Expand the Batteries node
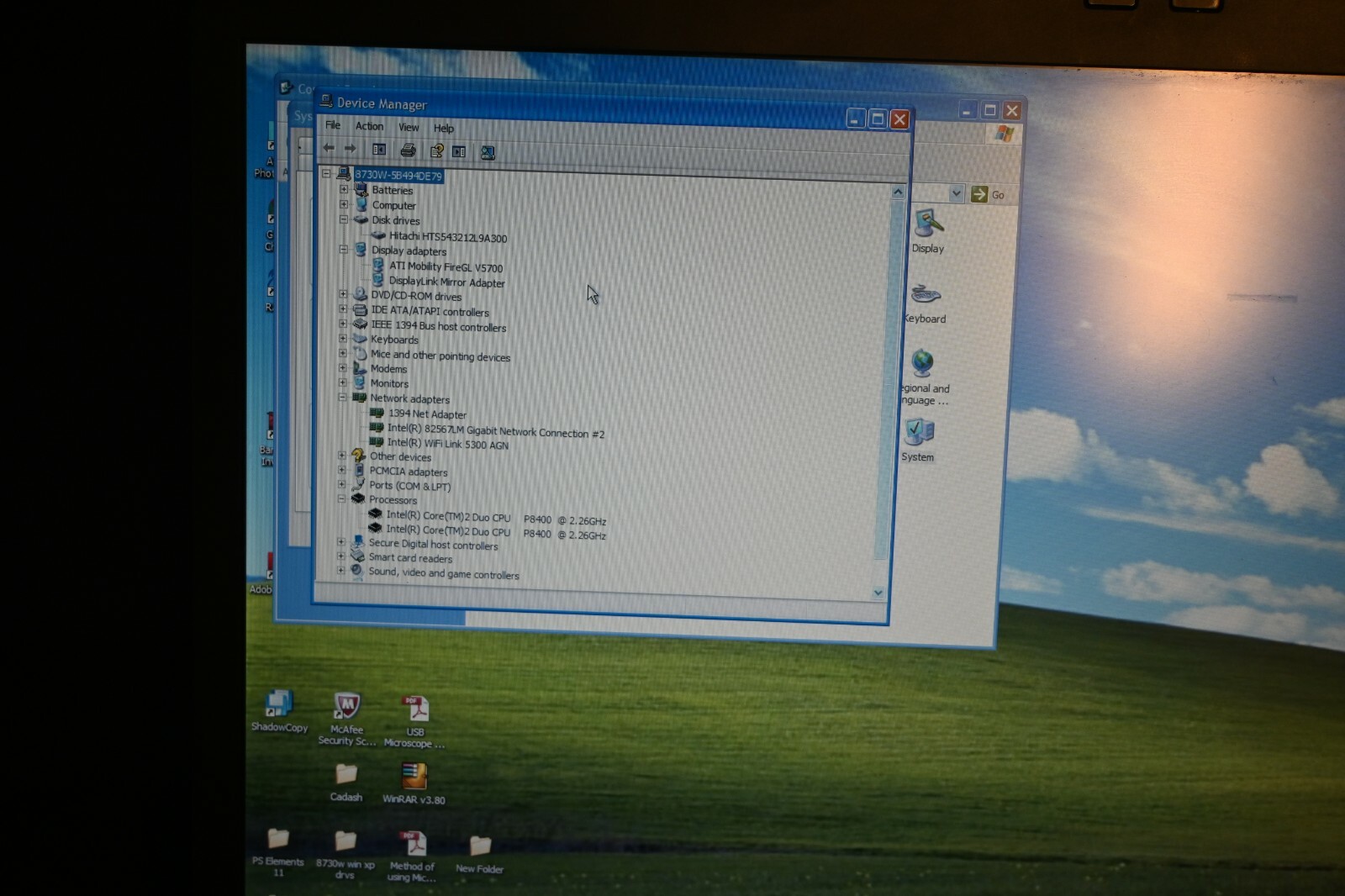This screenshot has width=1345, height=896. pyautogui.click(x=343, y=190)
